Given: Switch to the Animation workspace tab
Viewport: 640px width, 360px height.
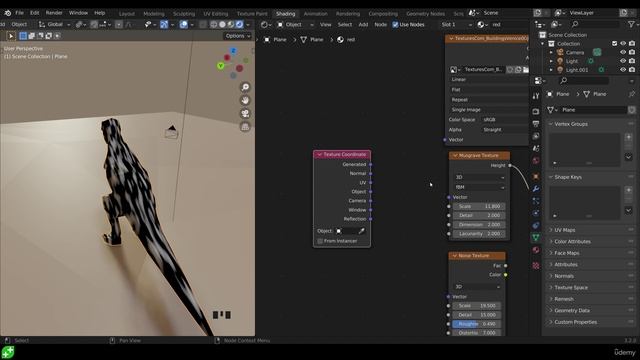Looking at the screenshot, I should pos(316,13).
